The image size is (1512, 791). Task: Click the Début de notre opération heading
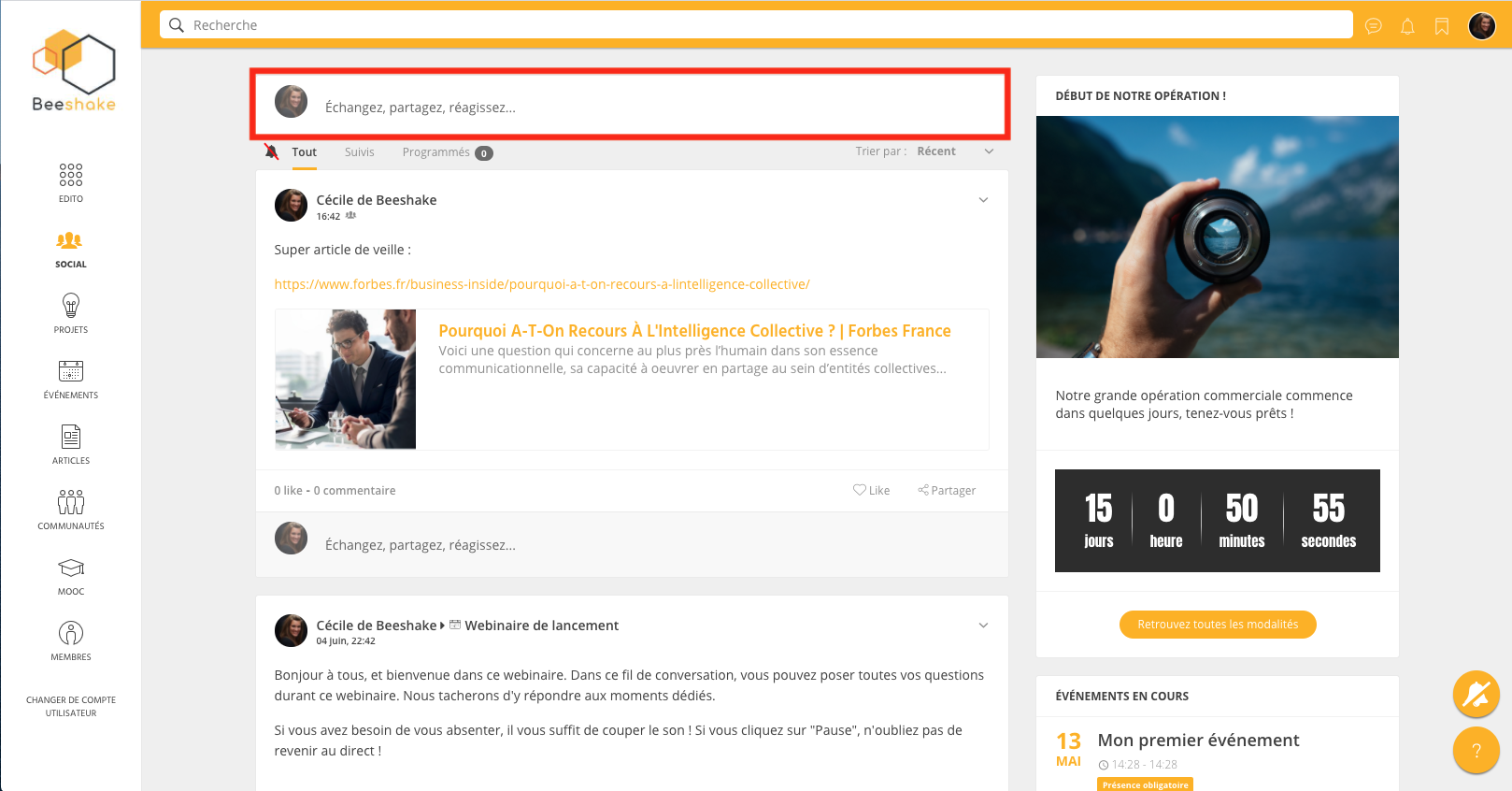1140,96
